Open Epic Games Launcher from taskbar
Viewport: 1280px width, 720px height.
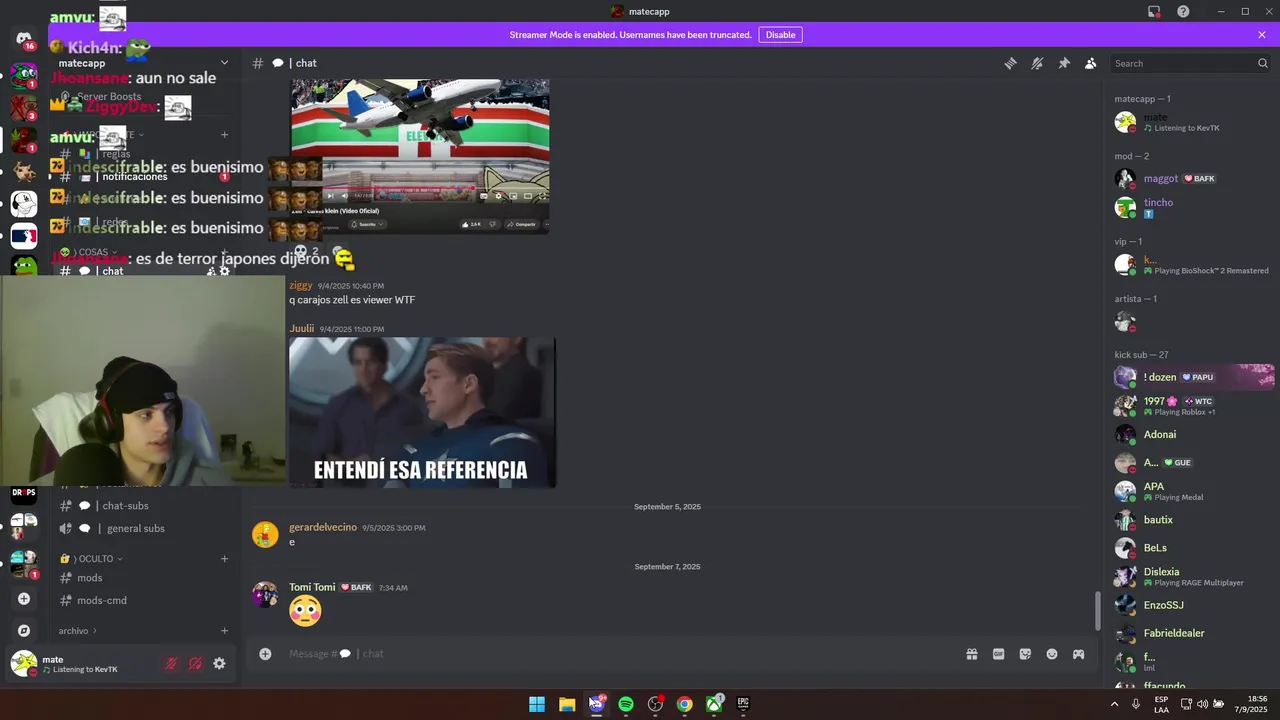pyautogui.click(x=743, y=704)
